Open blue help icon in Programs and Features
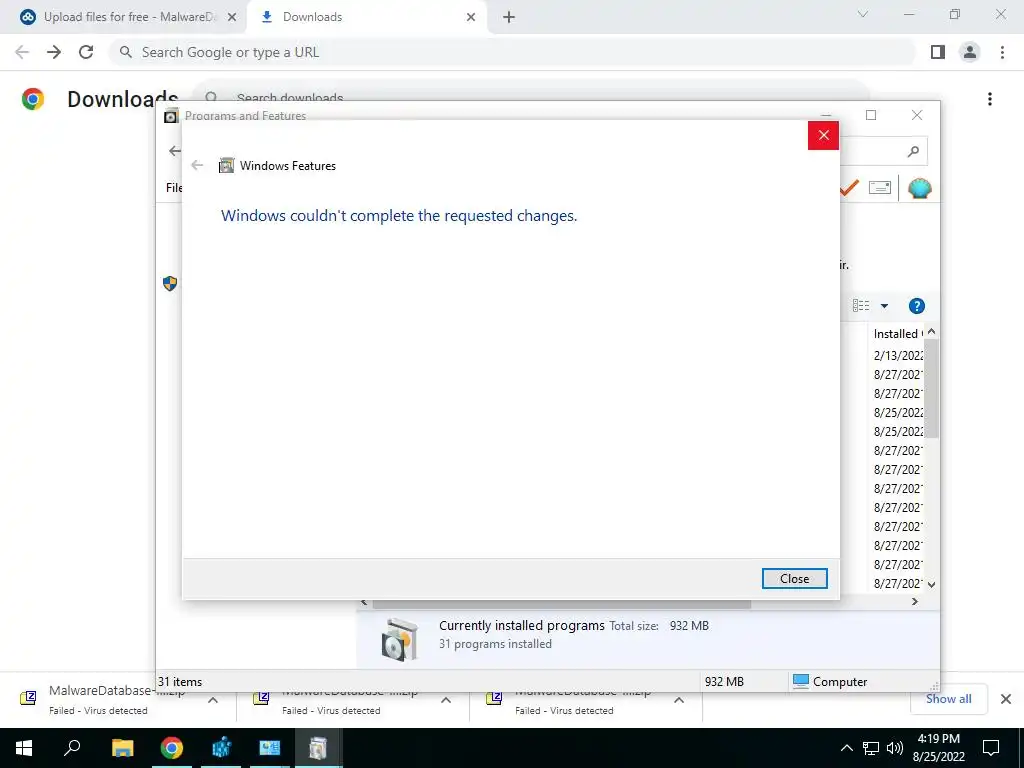 [916, 306]
